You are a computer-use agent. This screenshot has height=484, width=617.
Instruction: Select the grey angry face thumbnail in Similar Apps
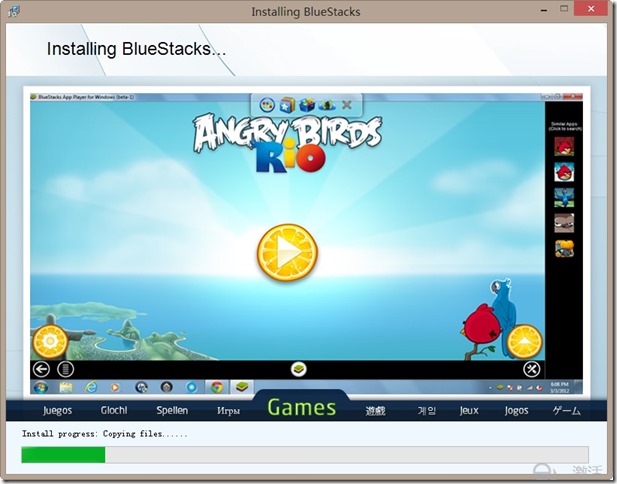[564, 223]
